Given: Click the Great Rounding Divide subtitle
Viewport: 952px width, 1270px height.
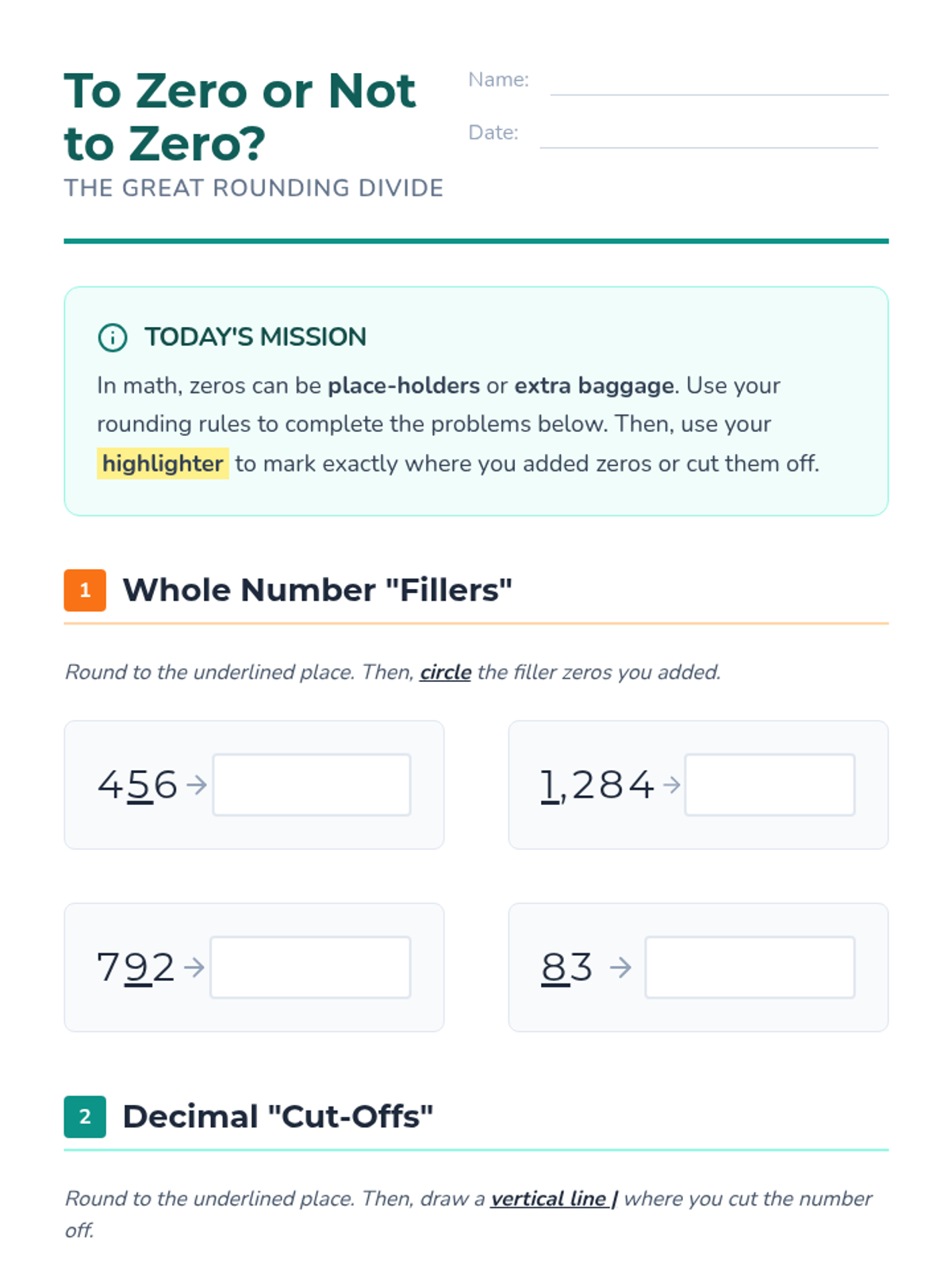Looking at the screenshot, I should point(254,188).
